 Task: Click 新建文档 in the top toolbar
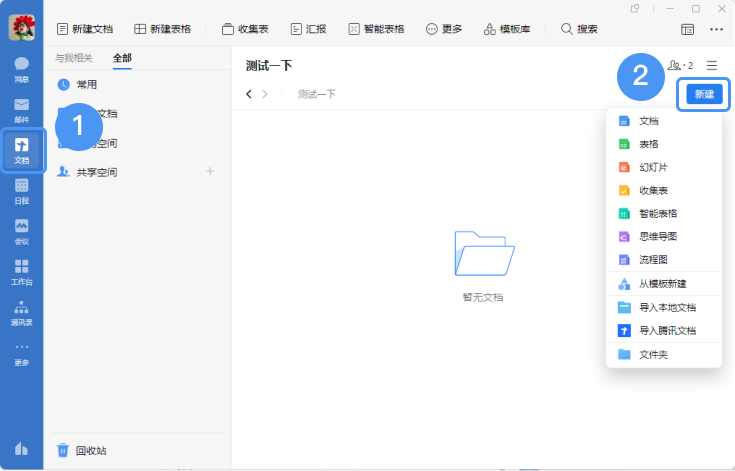coord(85,29)
